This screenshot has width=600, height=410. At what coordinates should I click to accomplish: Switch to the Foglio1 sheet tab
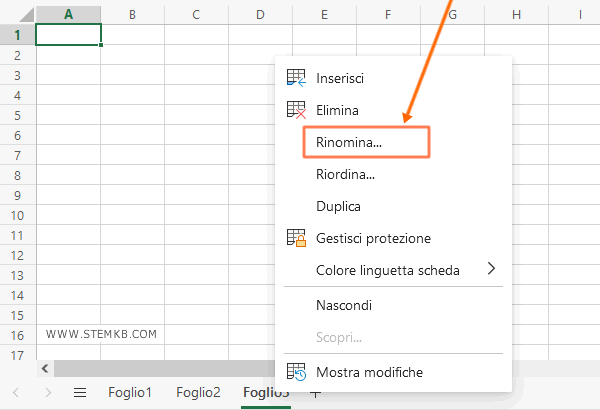tap(130, 392)
